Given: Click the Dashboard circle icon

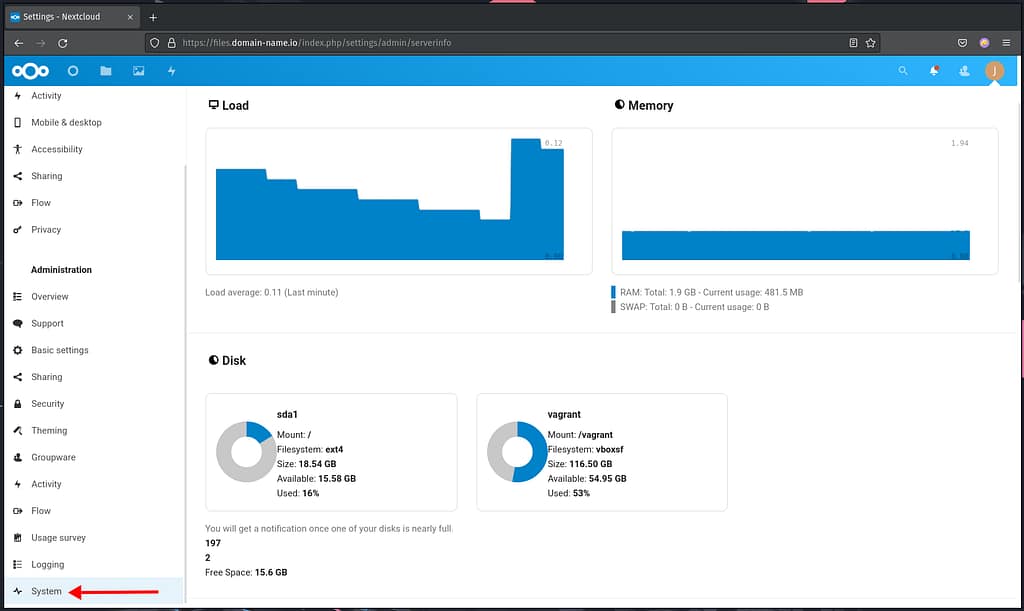Looking at the screenshot, I should [x=73, y=71].
